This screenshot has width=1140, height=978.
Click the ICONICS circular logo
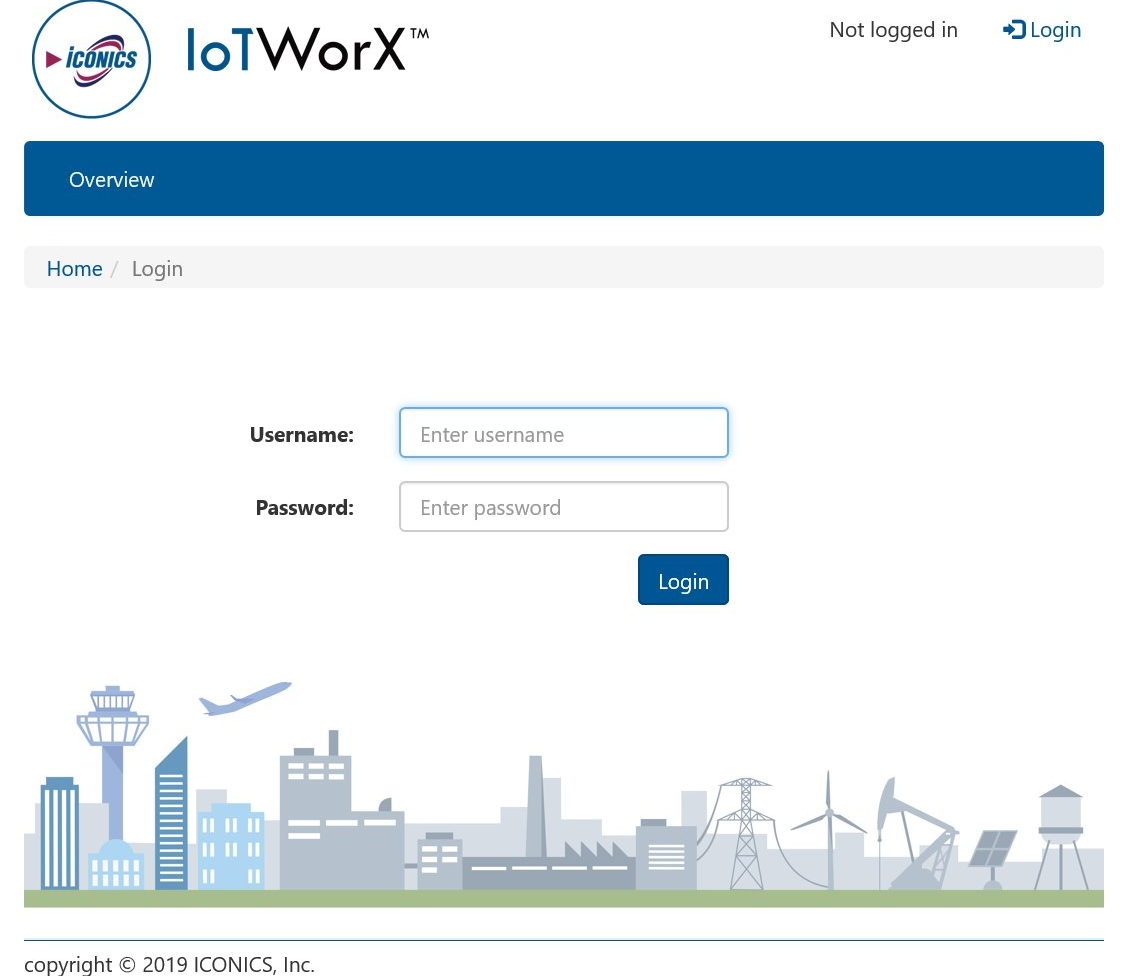pos(91,59)
